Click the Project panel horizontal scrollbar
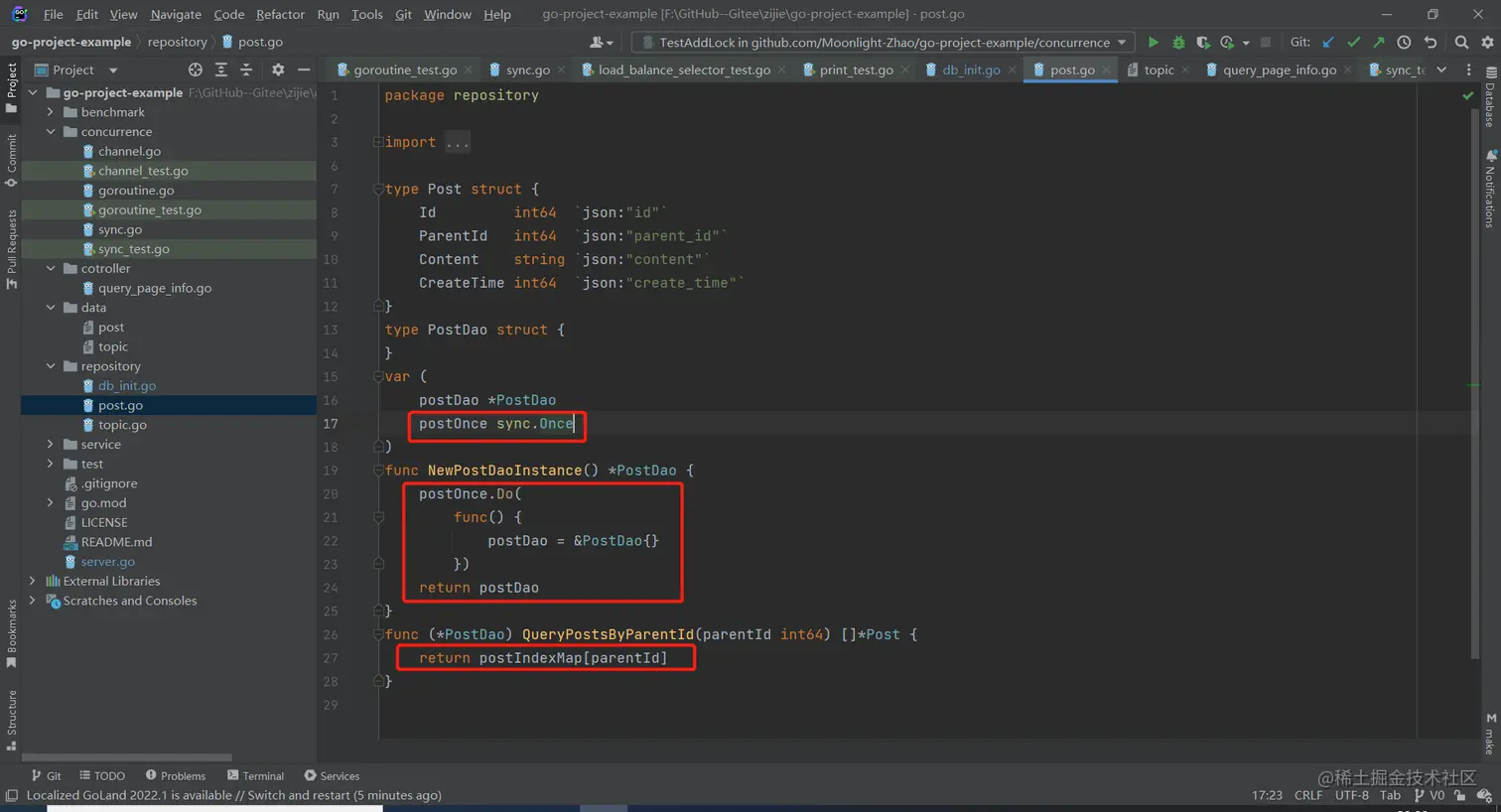The width and height of the screenshot is (1501, 812). point(127,756)
